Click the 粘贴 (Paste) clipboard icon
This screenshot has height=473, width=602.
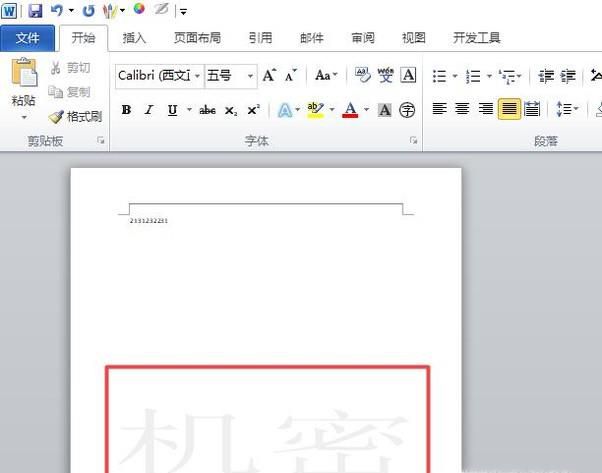pyautogui.click(x=24, y=72)
